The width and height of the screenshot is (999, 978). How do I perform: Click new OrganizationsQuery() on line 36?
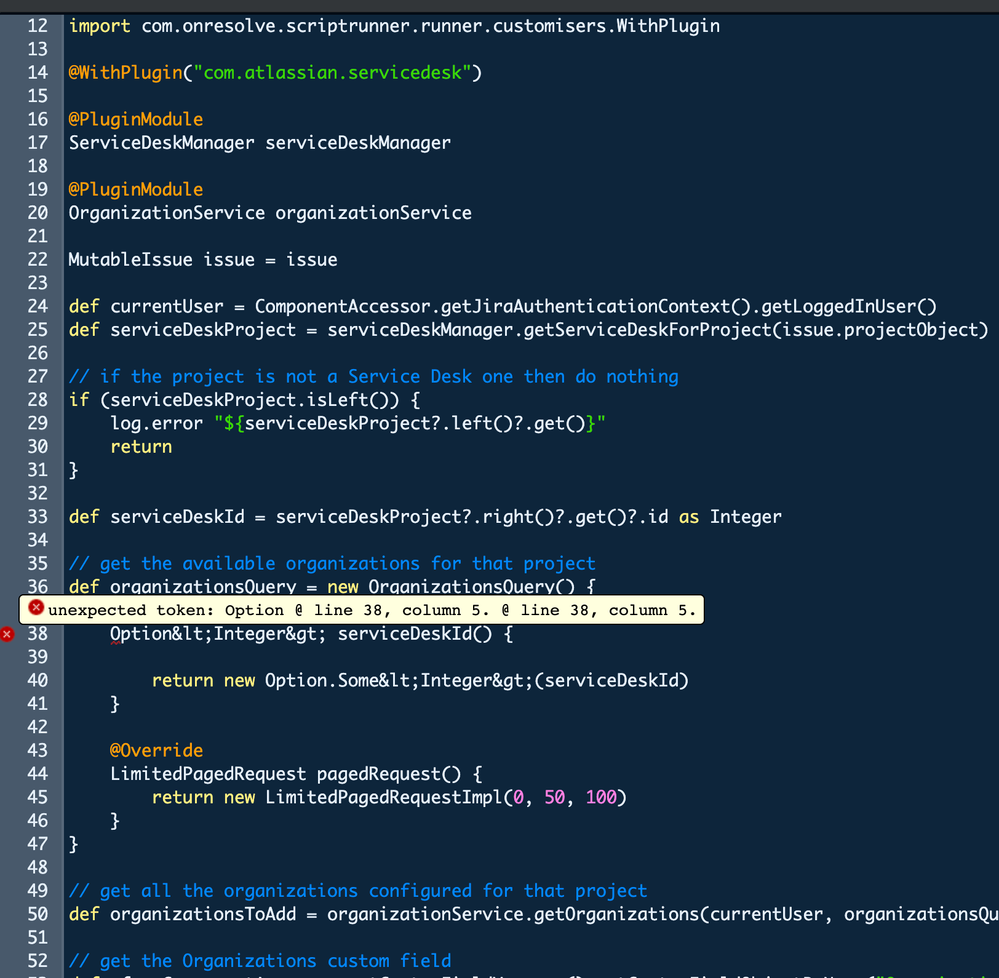(x=451, y=587)
